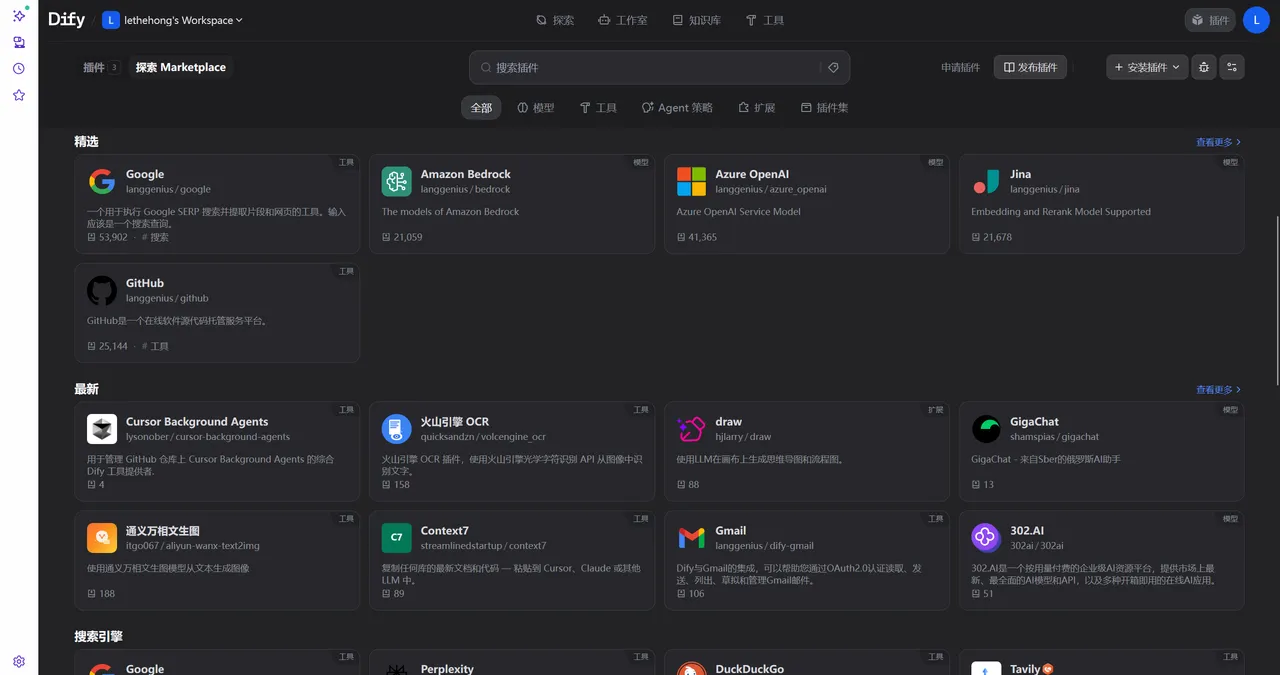Filter by 工具 category
The width and height of the screenshot is (1280, 675).
pyautogui.click(x=598, y=107)
